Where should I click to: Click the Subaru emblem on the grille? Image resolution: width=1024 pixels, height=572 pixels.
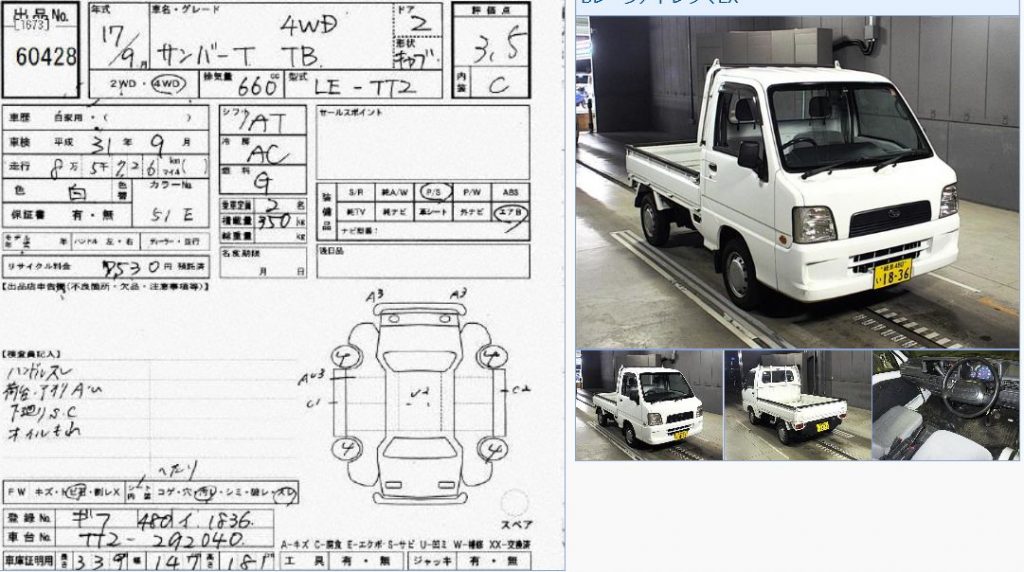[x=894, y=214]
